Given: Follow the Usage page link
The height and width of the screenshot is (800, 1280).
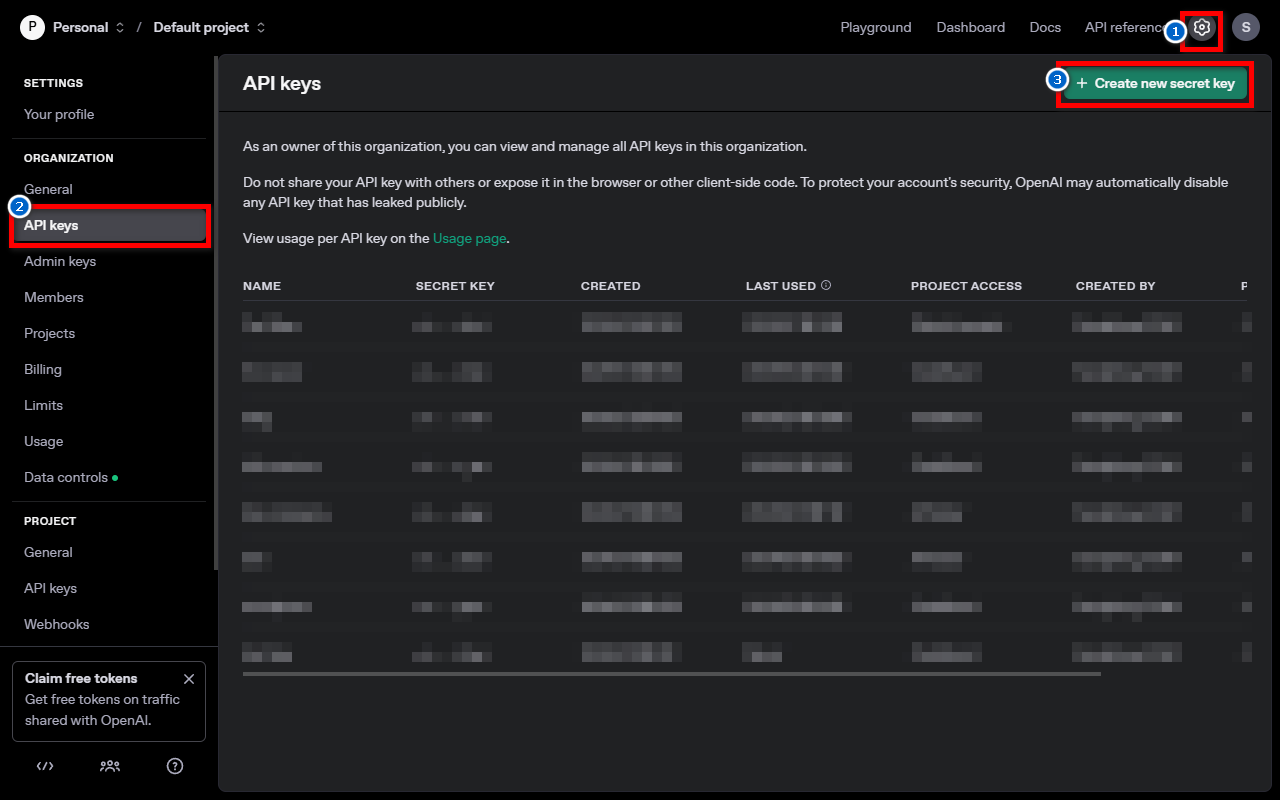Looking at the screenshot, I should click(469, 238).
